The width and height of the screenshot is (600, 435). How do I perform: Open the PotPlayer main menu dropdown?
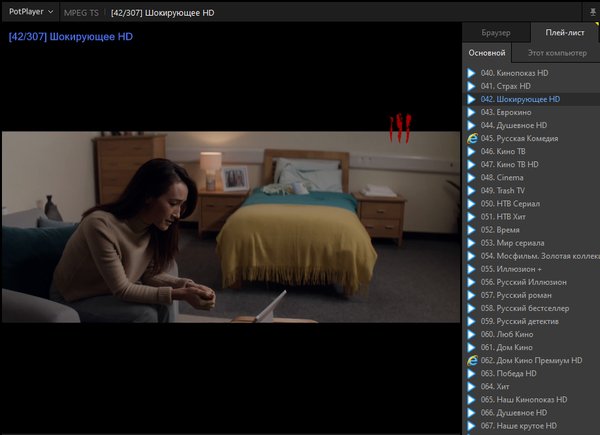point(29,12)
